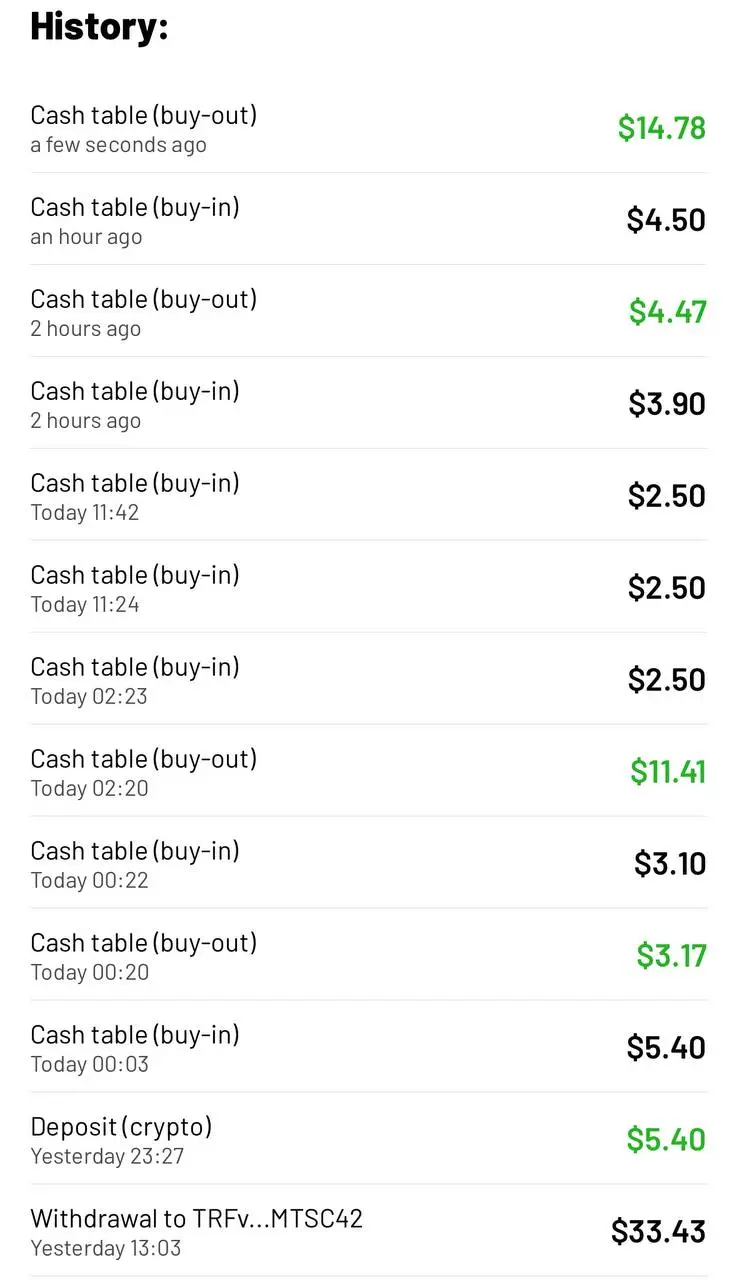Open the Deposit (crypto) transaction
Screen dimensions: 737x1280
tap(368, 1140)
